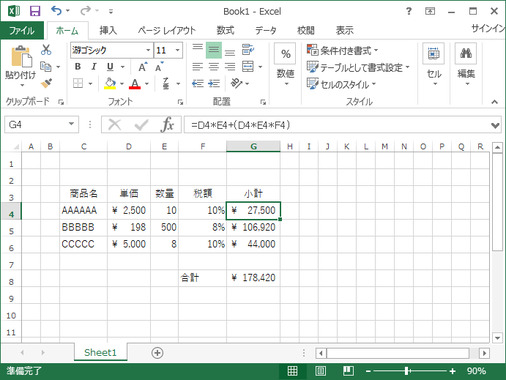
Task: Toggle middle vertical alignment
Action: pyautogui.click(x=214, y=50)
